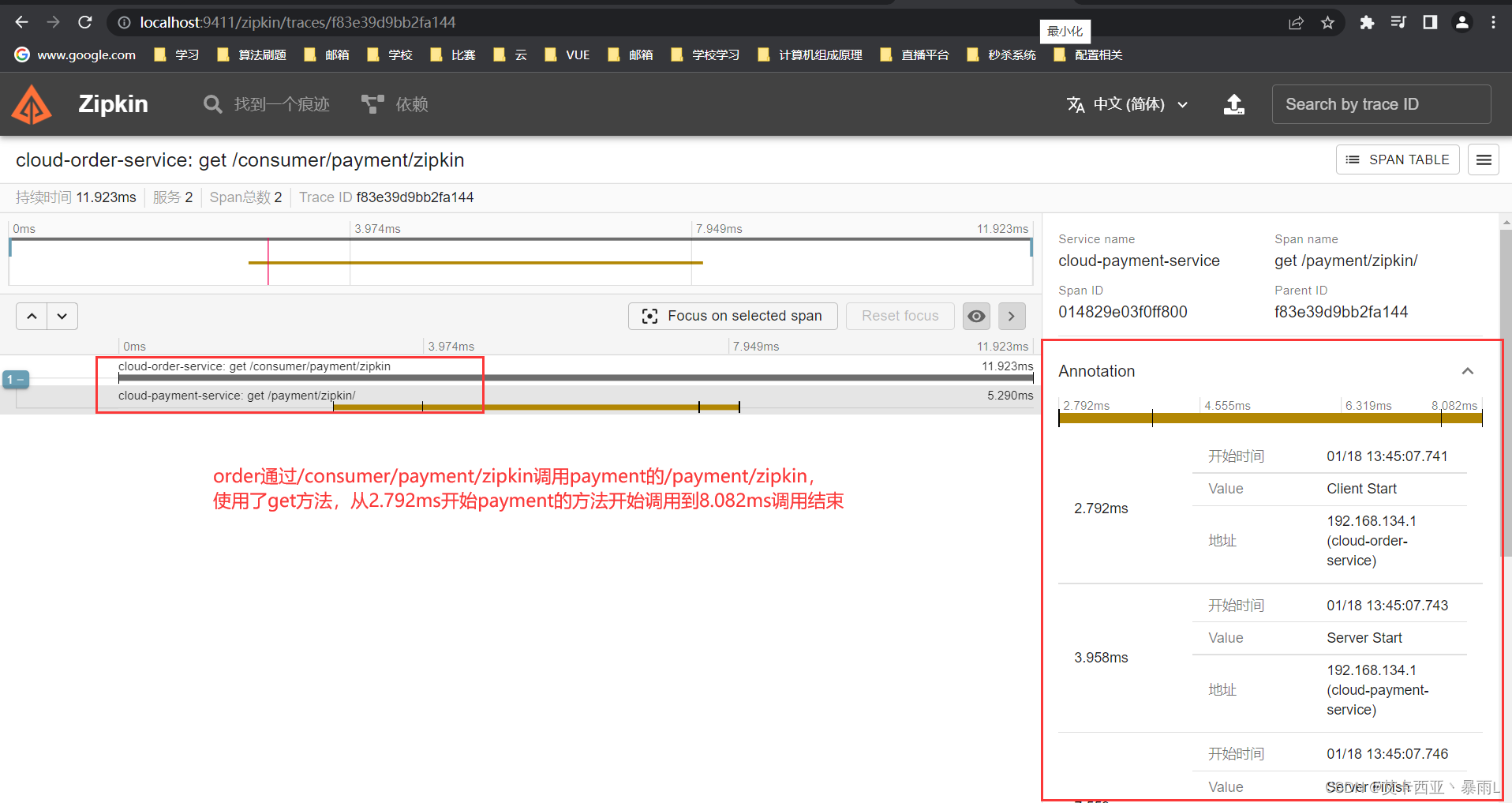This screenshot has height=803, width=1512.
Task: Collapse span tree node labeled 1
Action: point(16,380)
